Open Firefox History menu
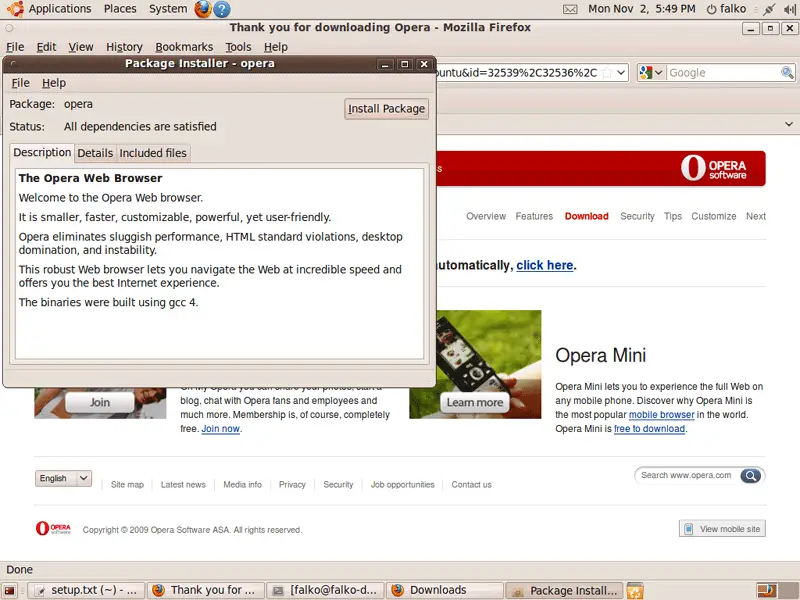 click(124, 47)
